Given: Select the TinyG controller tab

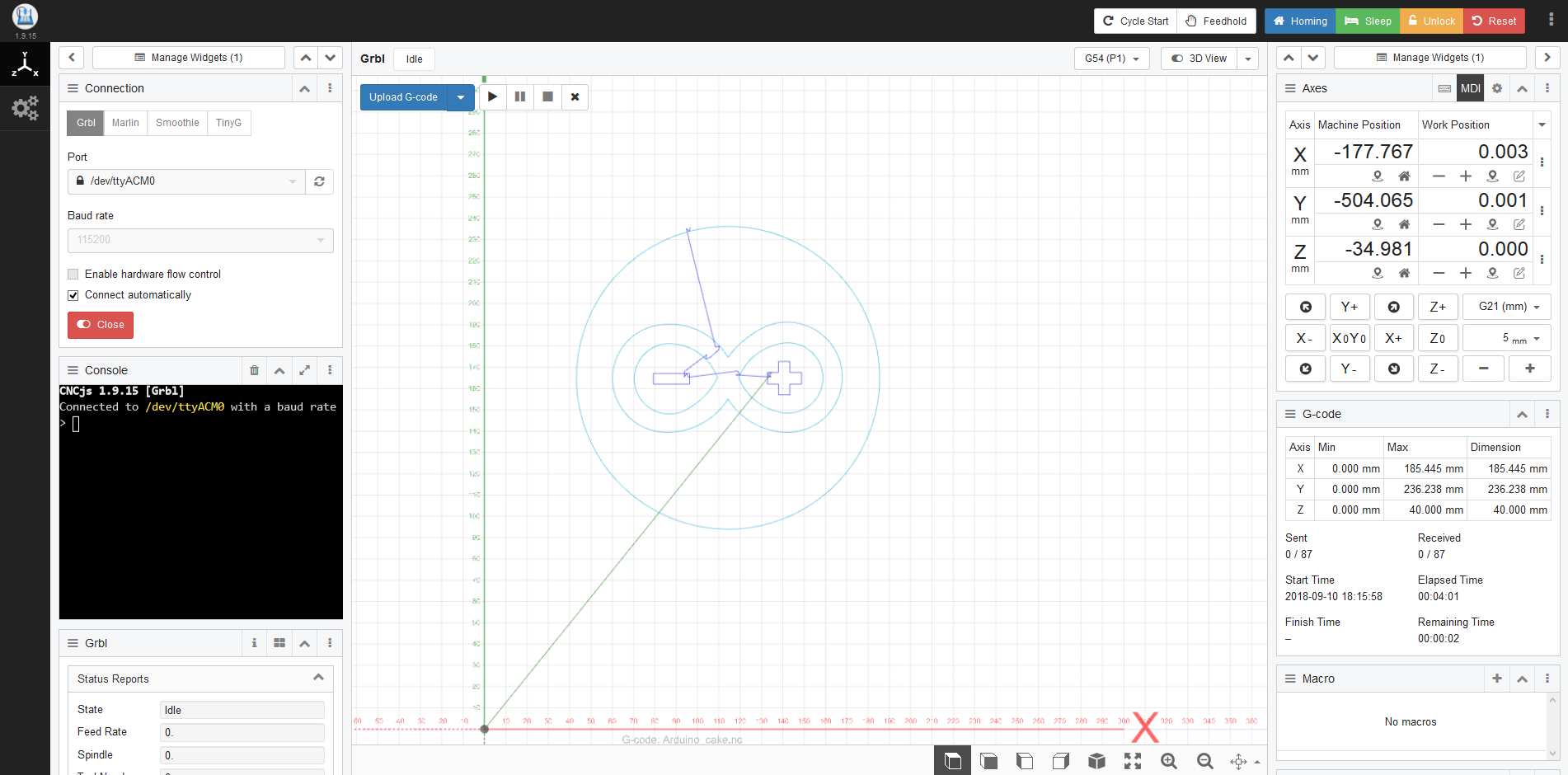Looking at the screenshot, I should pos(228,123).
